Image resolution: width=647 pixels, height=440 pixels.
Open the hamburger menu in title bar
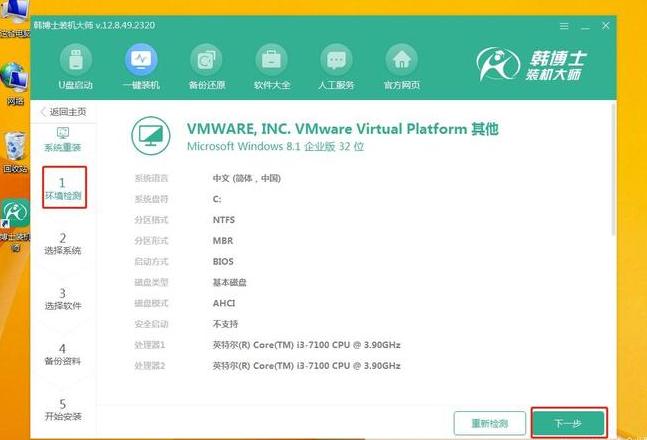[x=564, y=26]
